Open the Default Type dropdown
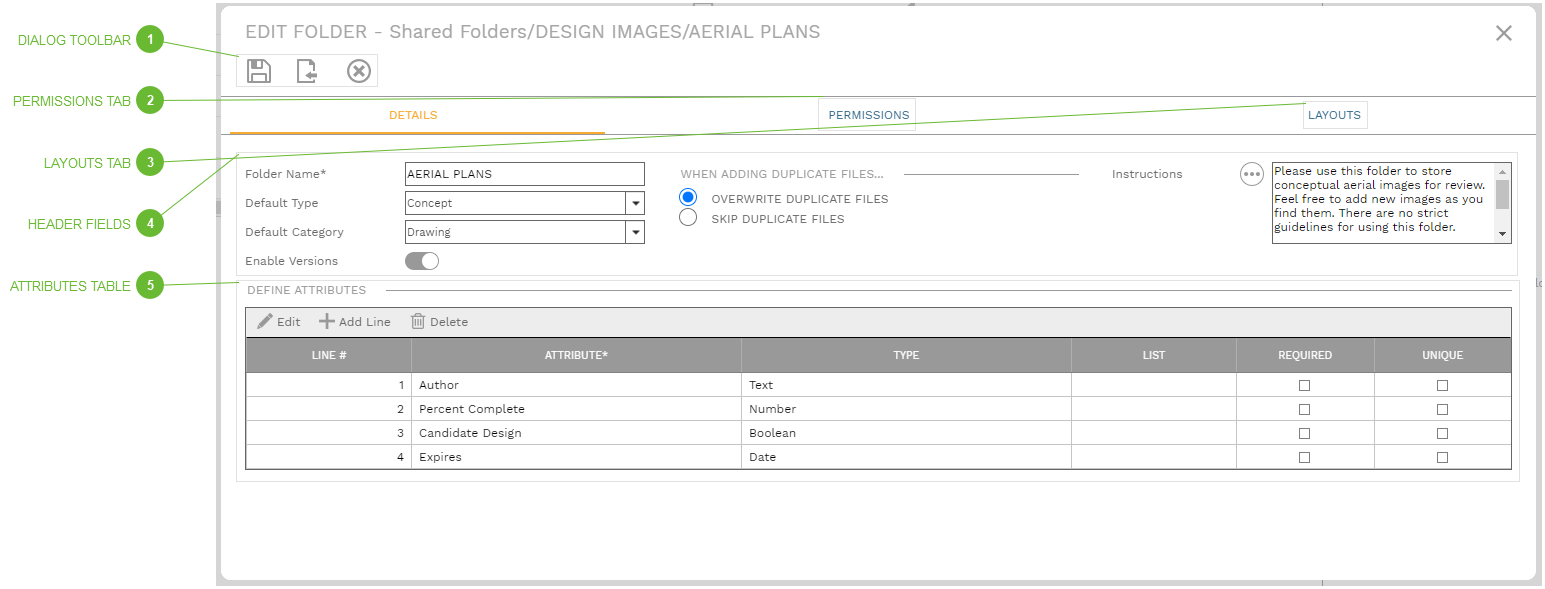This screenshot has height=589, width=1545. click(636, 203)
